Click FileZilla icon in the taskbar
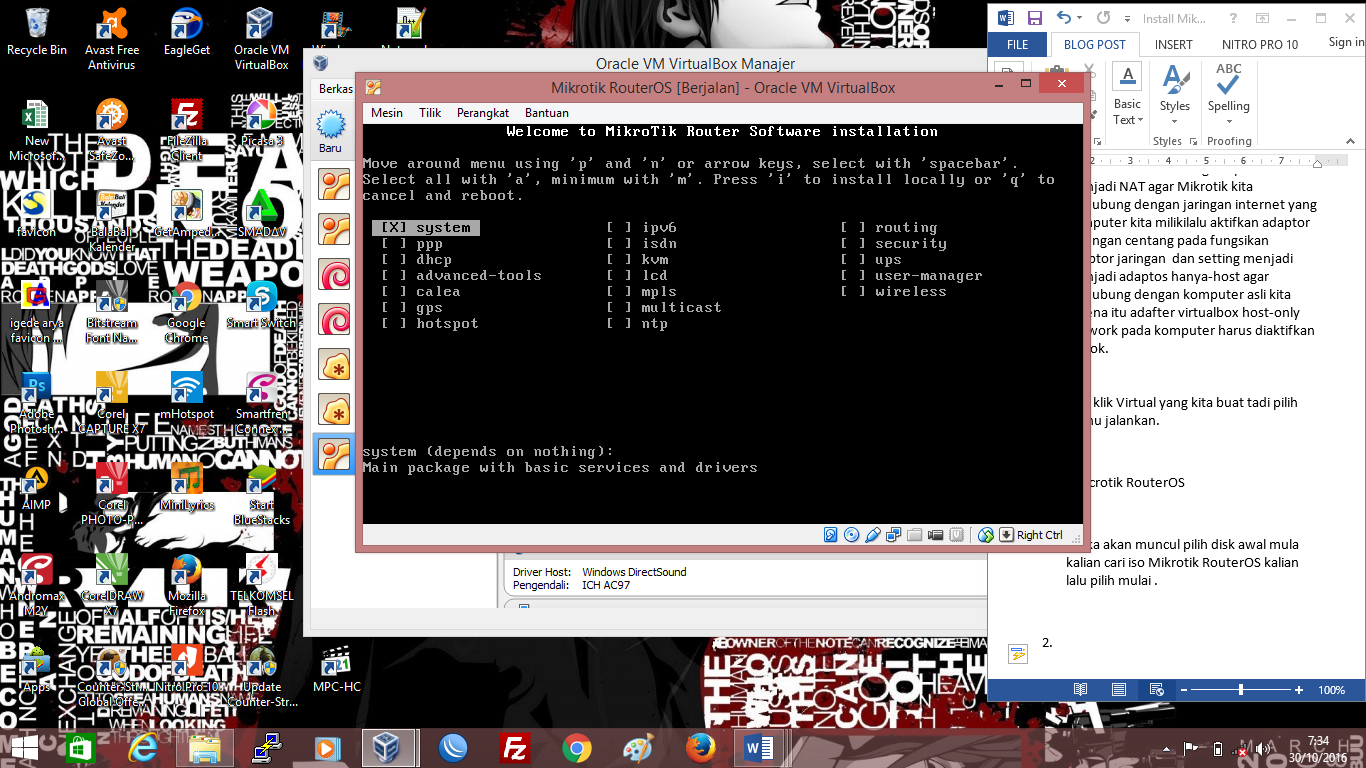 pyautogui.click(x=515, y=747)
